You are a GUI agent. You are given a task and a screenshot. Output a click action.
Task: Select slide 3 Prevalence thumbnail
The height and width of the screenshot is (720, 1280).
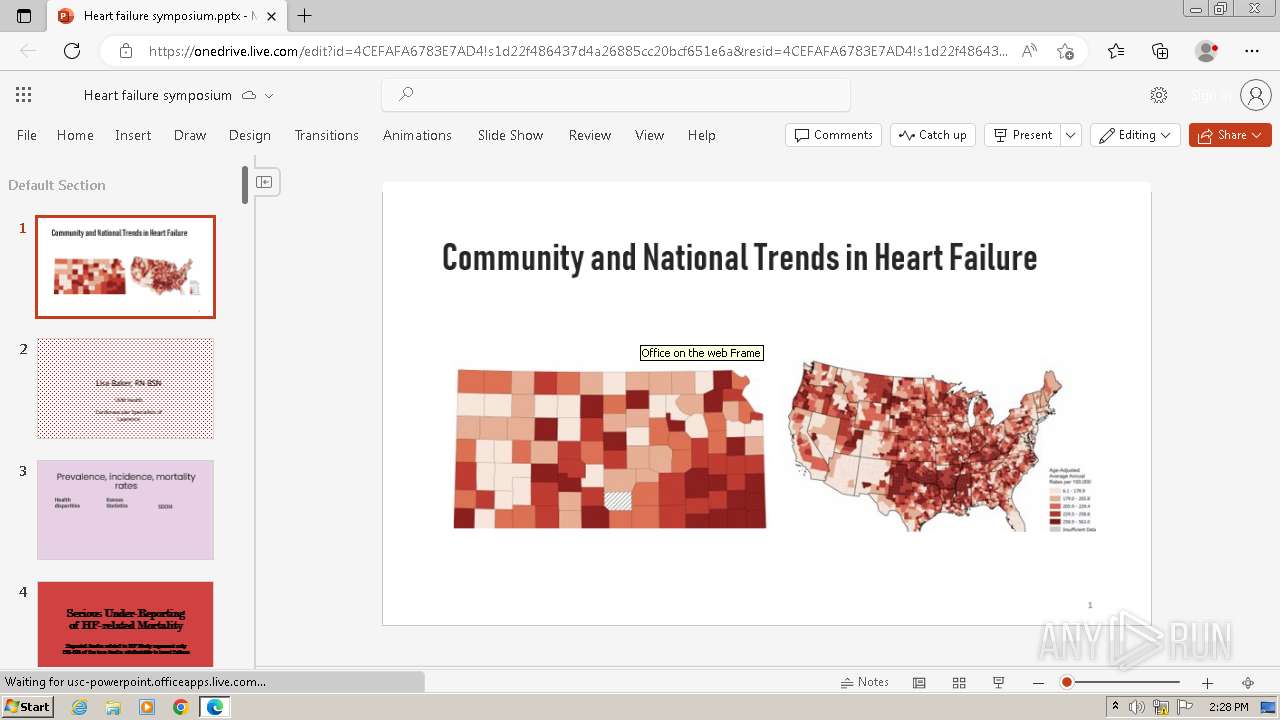point(125,510)
